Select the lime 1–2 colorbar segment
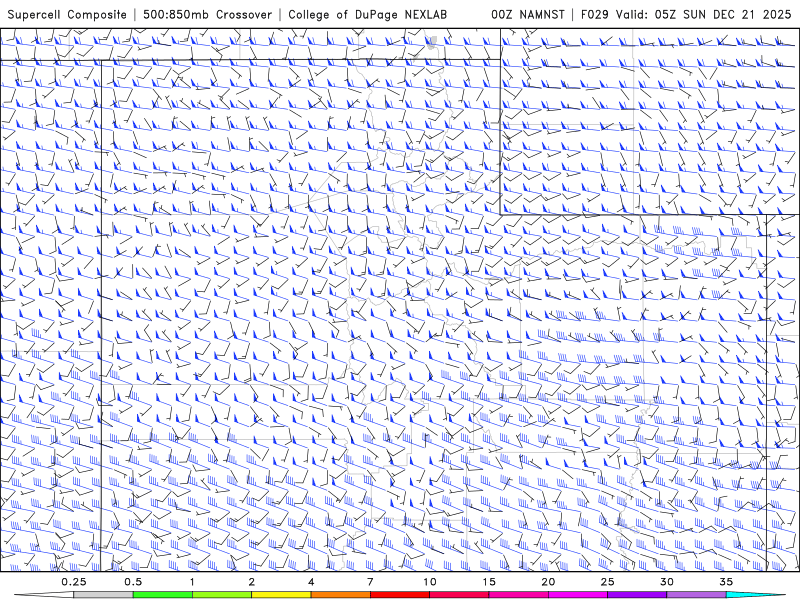This screenshot has height=600, width=800. pos(222,595)
